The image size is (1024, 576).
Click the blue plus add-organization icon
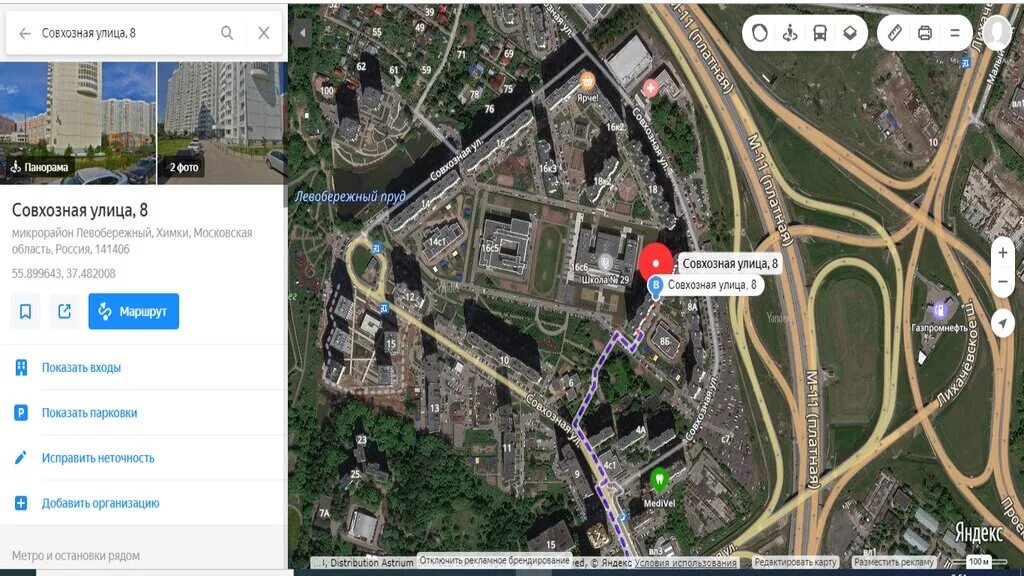(21, 504)
